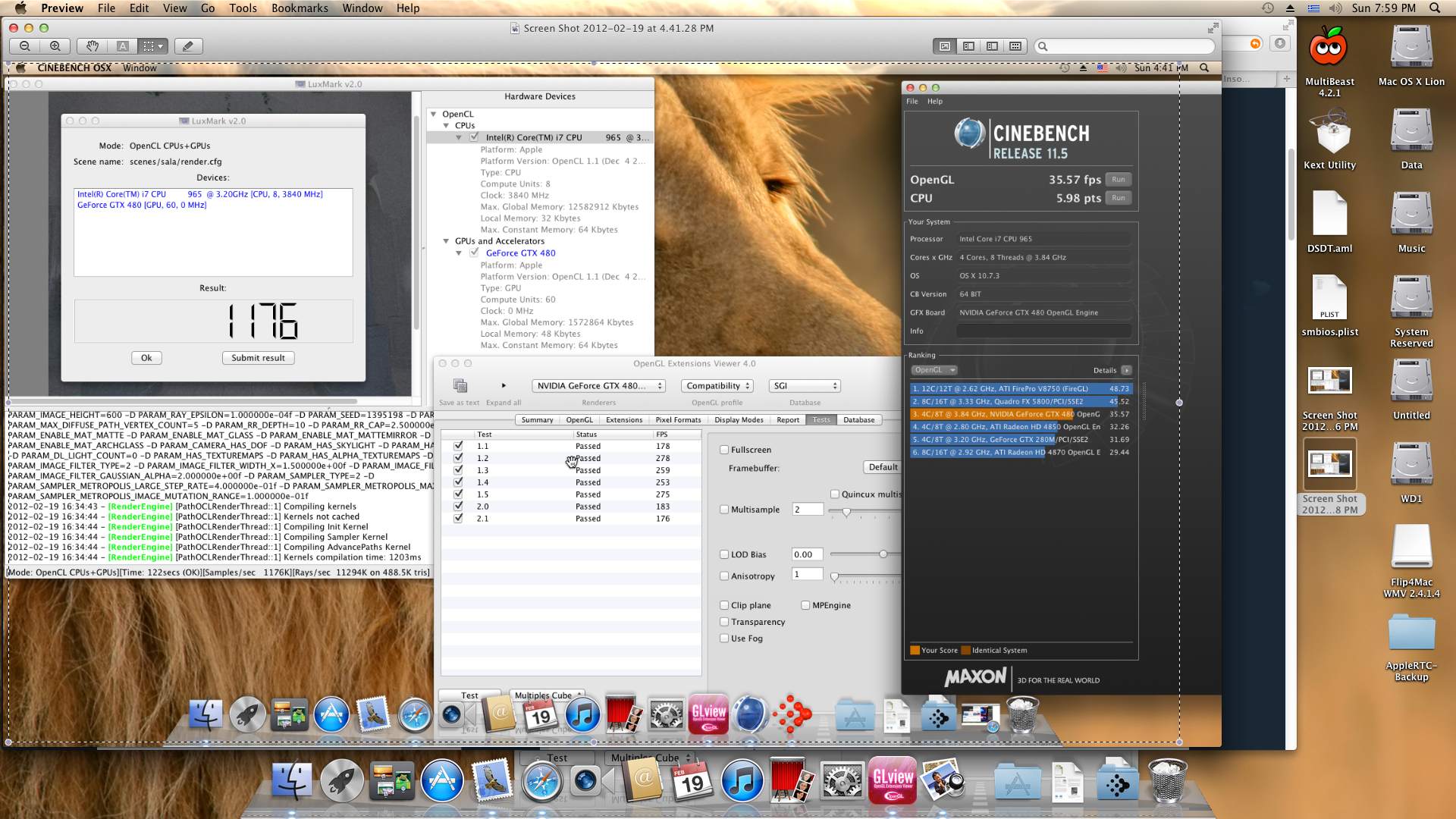
Task: Select the Text Selection tool in Preview
Action: [123, 46]
